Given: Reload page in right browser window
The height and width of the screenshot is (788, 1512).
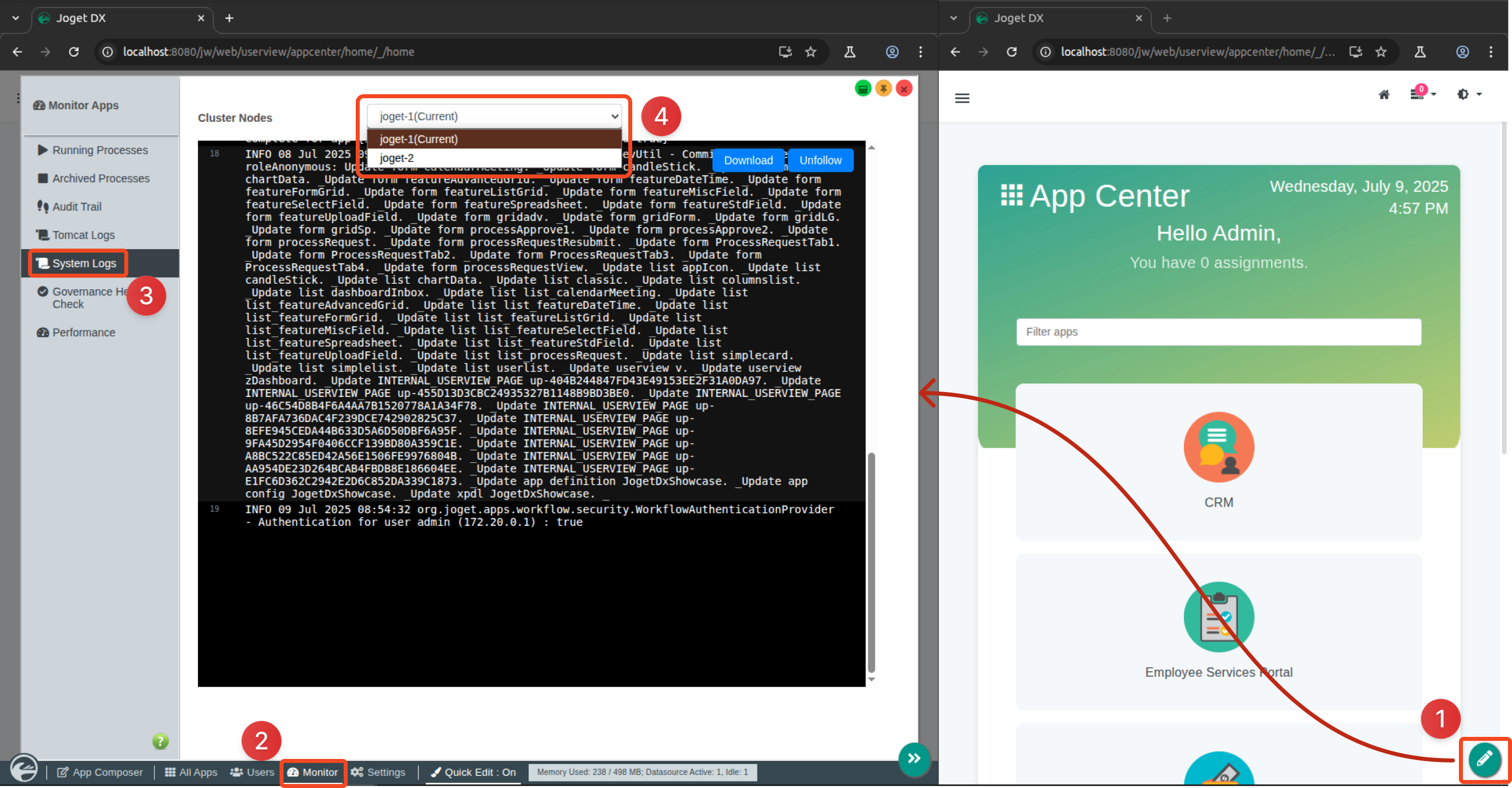Looking at the screenshot, I should [1012, 52].
